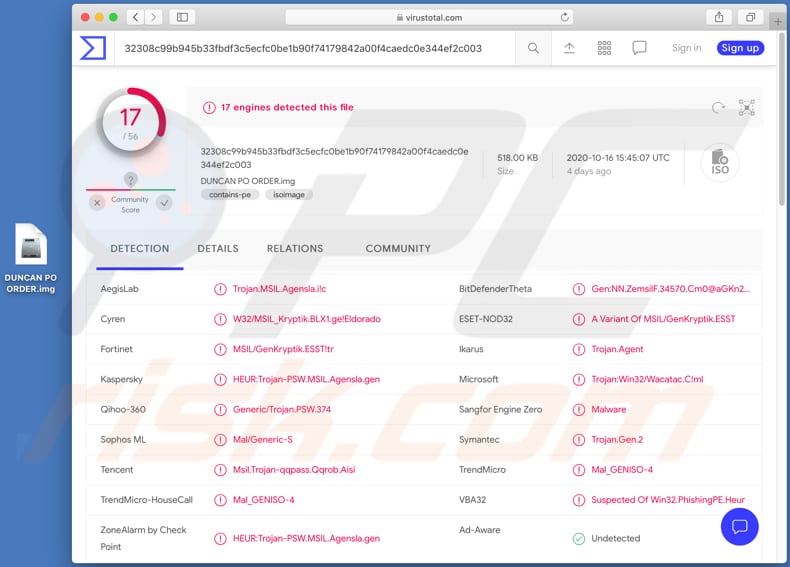The width and height of the screenshot is (790, 567).
Task: Click 518.00 KB size value
Action: (x=517, y=158)
